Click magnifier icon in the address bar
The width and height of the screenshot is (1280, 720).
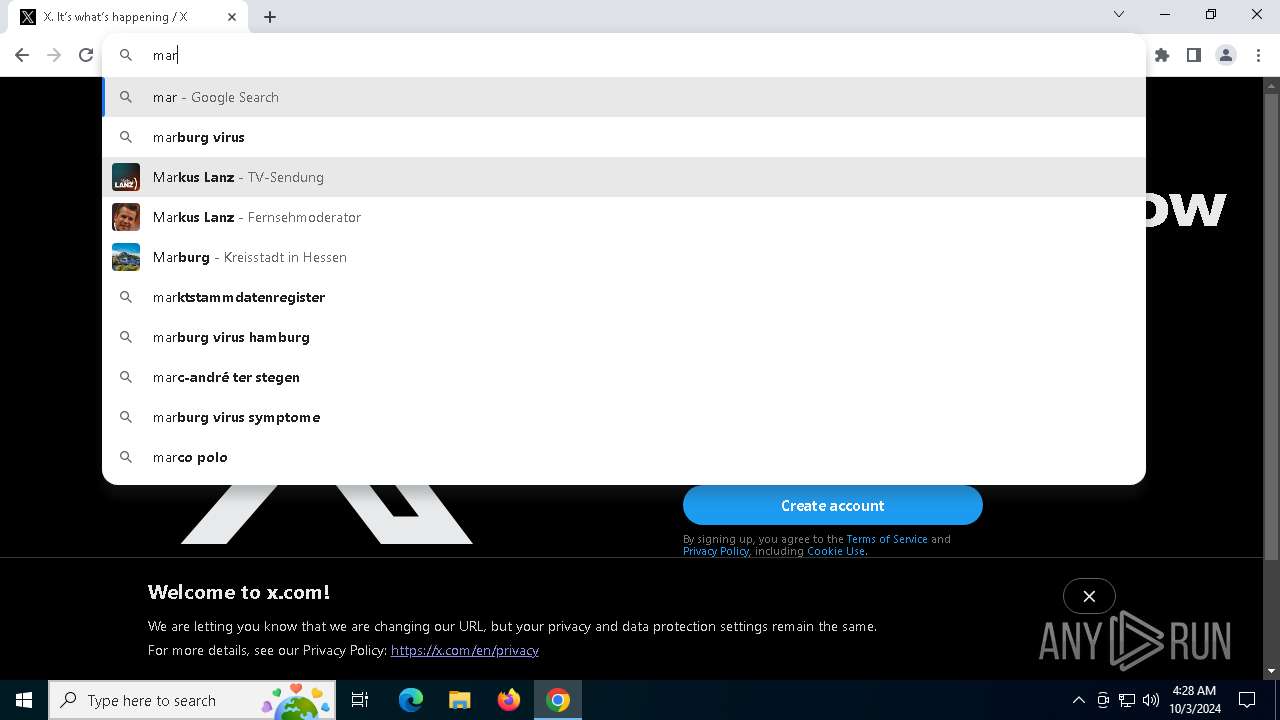point(126,55)
